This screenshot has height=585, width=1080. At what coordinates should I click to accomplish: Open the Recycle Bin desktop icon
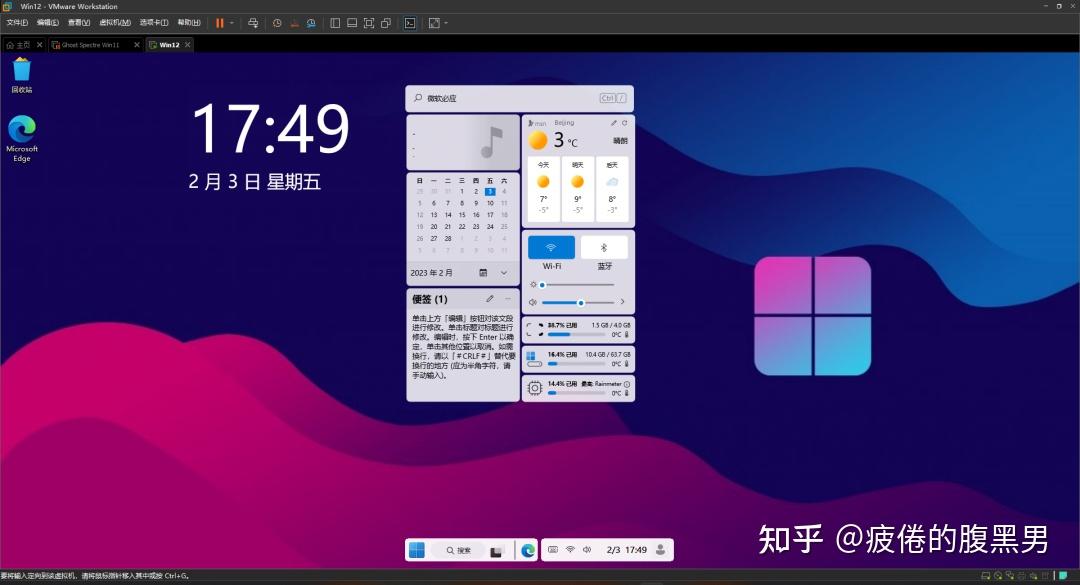pos(21,72)
